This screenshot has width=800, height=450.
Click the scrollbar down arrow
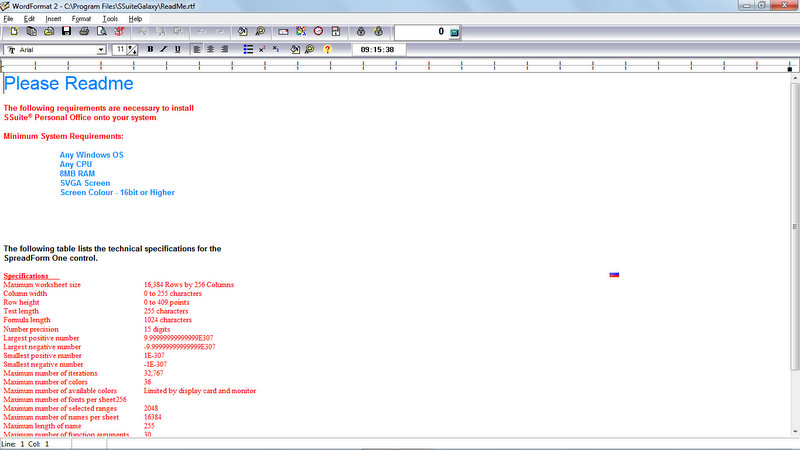click(x=795, y=433)
